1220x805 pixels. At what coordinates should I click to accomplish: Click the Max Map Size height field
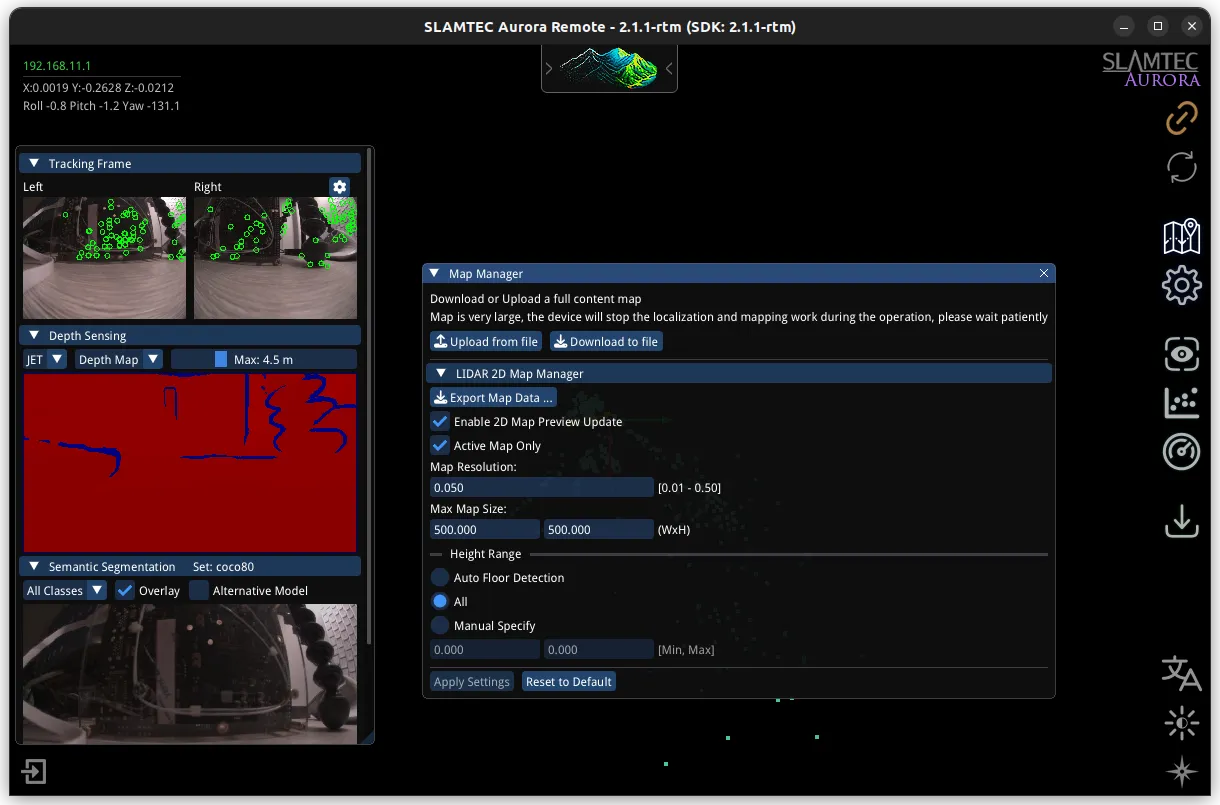(x=598, y=529)
